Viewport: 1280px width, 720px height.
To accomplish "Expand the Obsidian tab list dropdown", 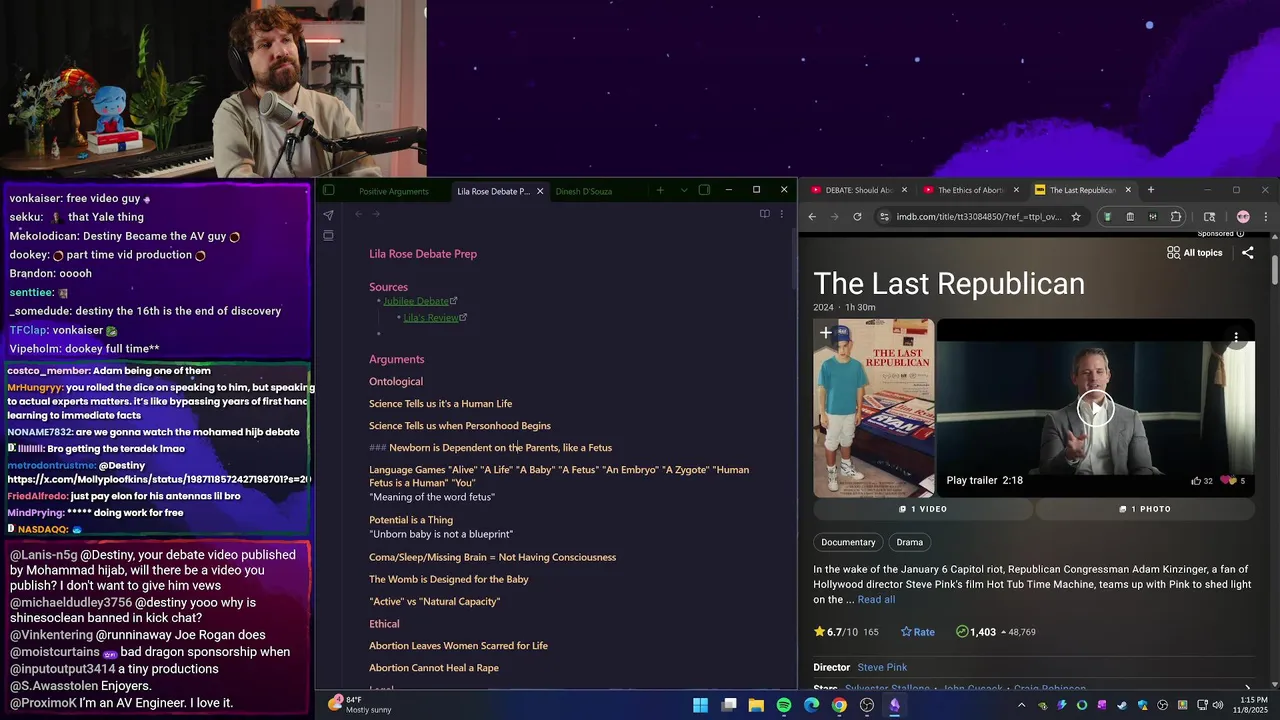I will pyautogui.click(x=684, y=190).
